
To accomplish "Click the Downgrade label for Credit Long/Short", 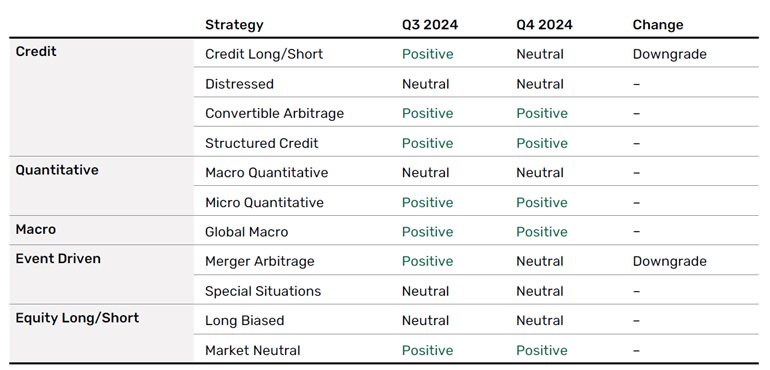I will point(669,54).
